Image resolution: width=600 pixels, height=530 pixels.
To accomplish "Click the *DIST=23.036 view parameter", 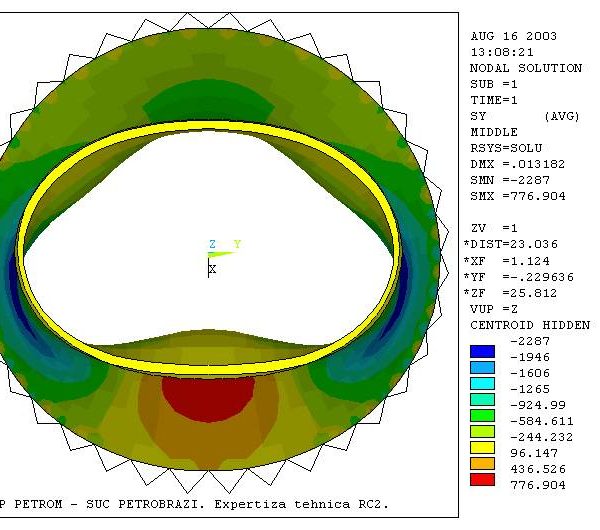I will coord(514,244).
